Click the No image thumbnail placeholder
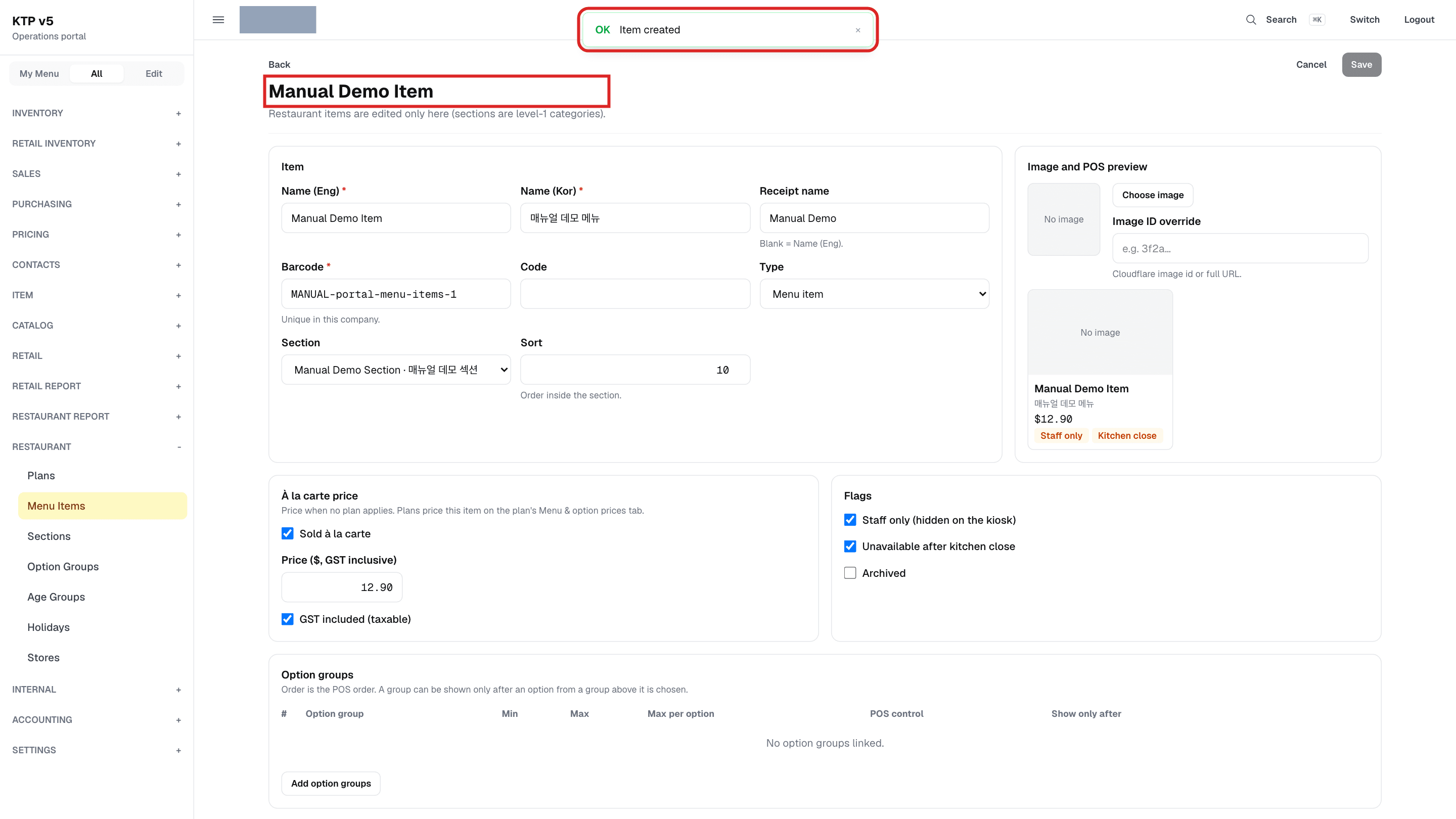This screenshot has height=819, width=1456. (1063, 219)
